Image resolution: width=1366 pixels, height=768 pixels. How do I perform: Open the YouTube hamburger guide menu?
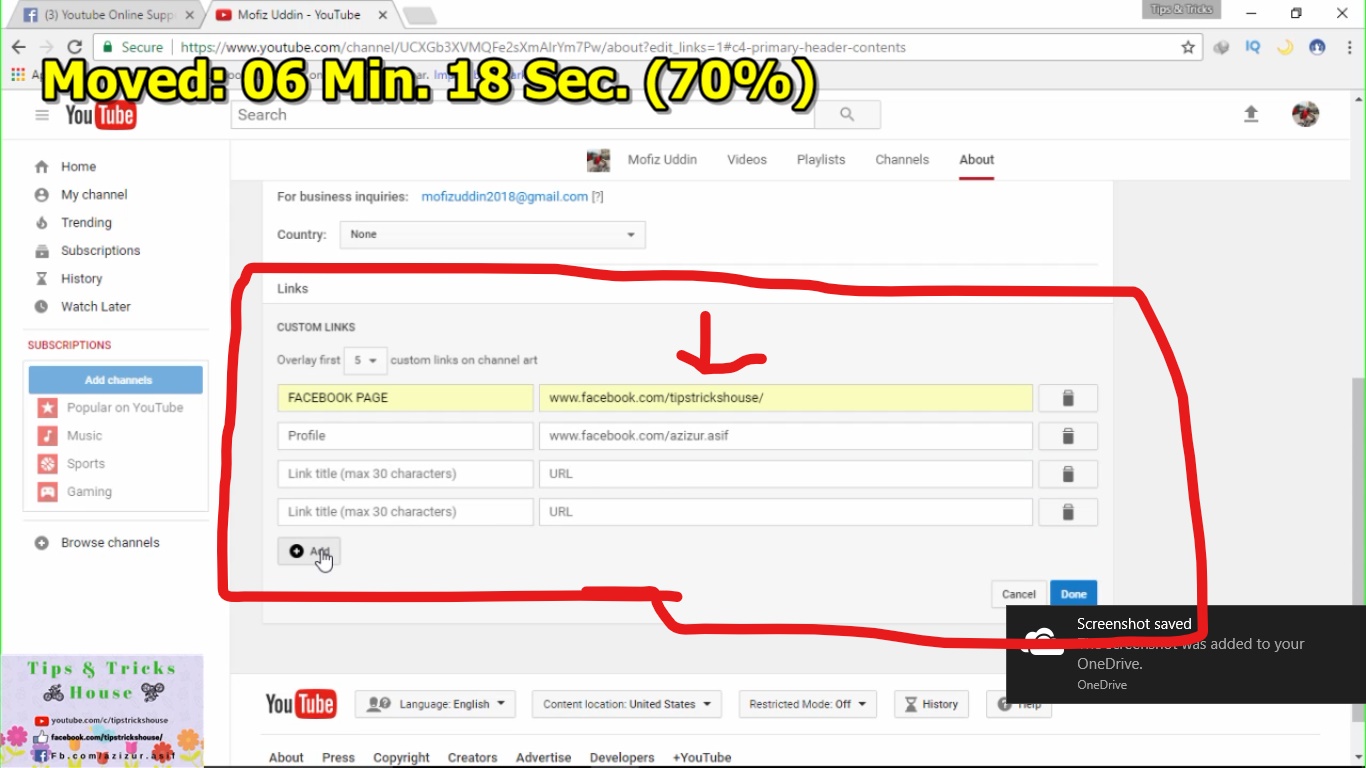[x=42, y=115]
